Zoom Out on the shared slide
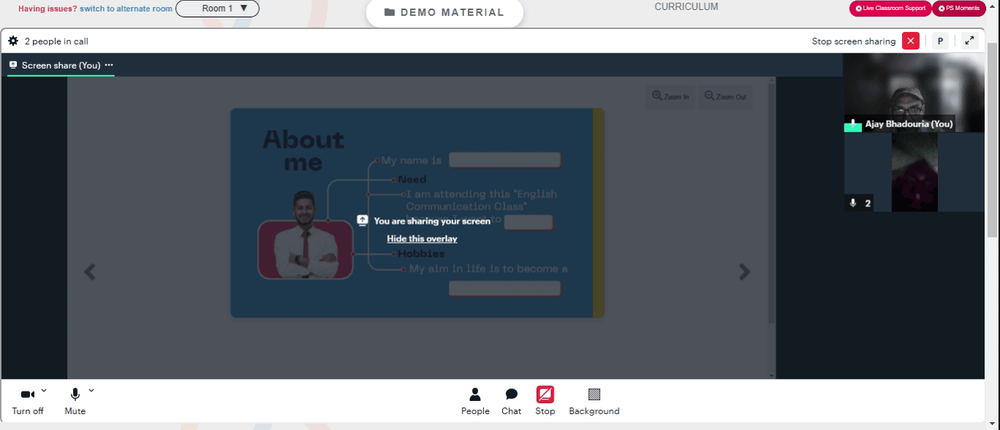The width and height of the screenshot is (1000, 430). tap(725, 97)
